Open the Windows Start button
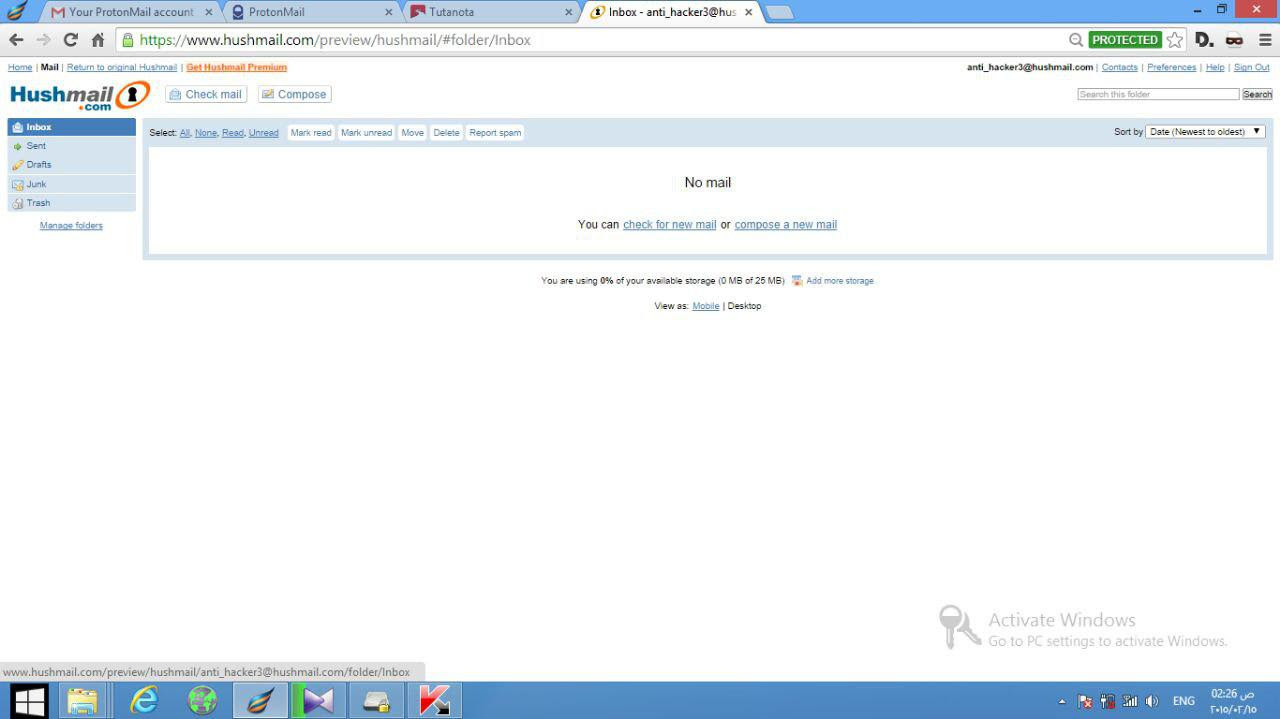The image size is (1280, 719). 29,701
